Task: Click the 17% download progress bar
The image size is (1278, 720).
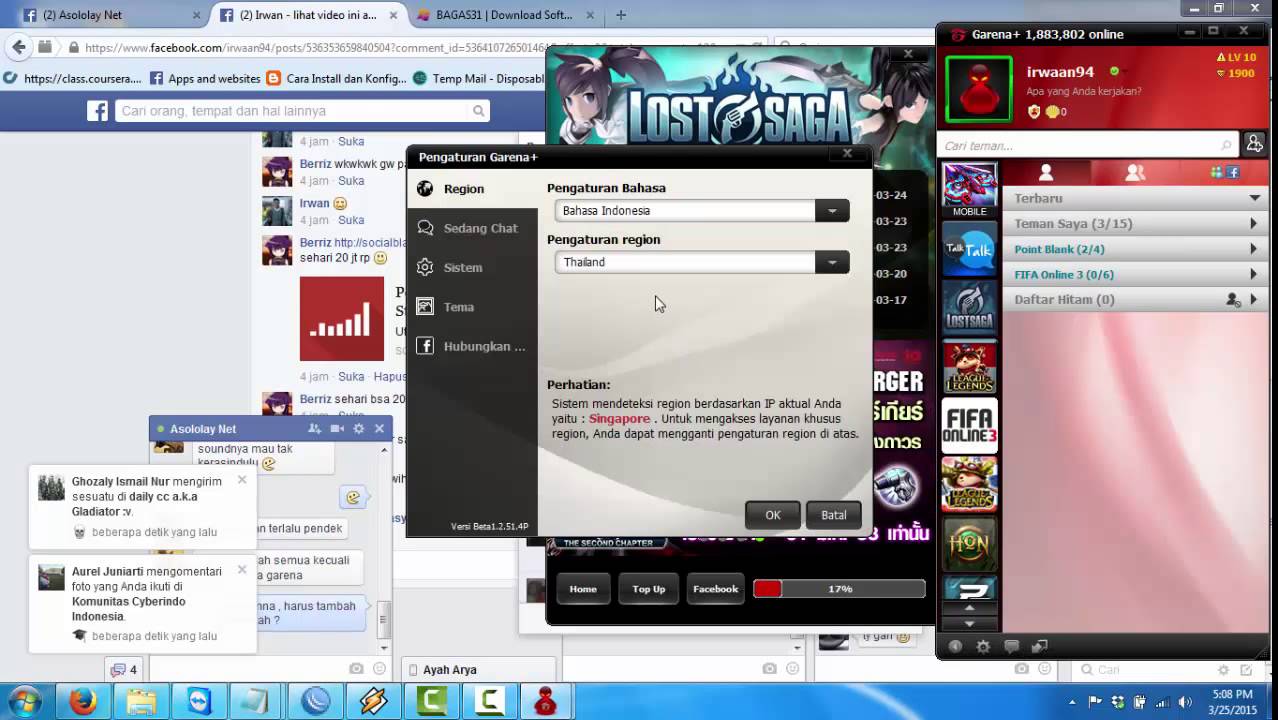Action: click(839, 589)
